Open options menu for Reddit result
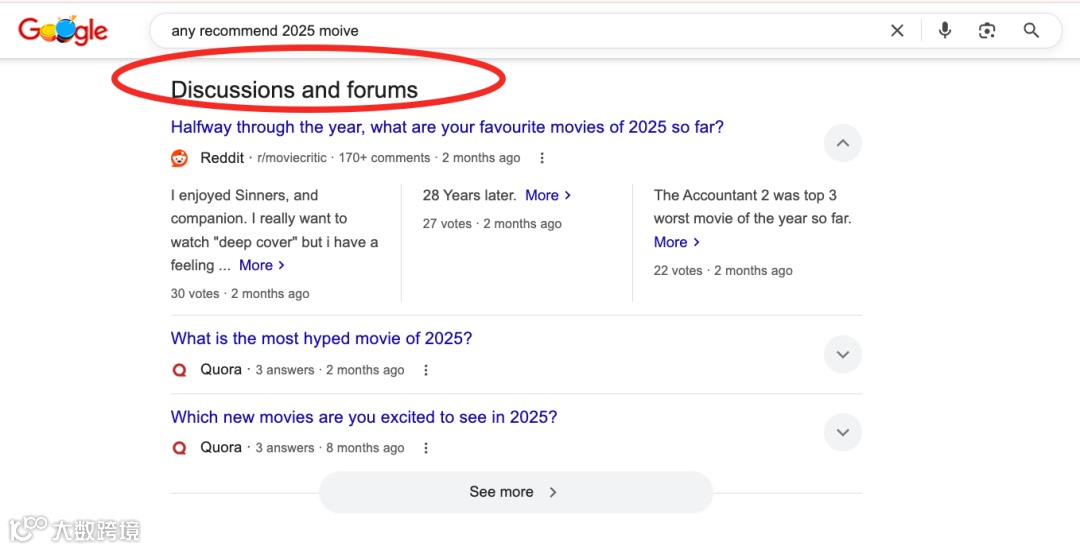The width and height of the screenshot is (1080, 550). 542,158
